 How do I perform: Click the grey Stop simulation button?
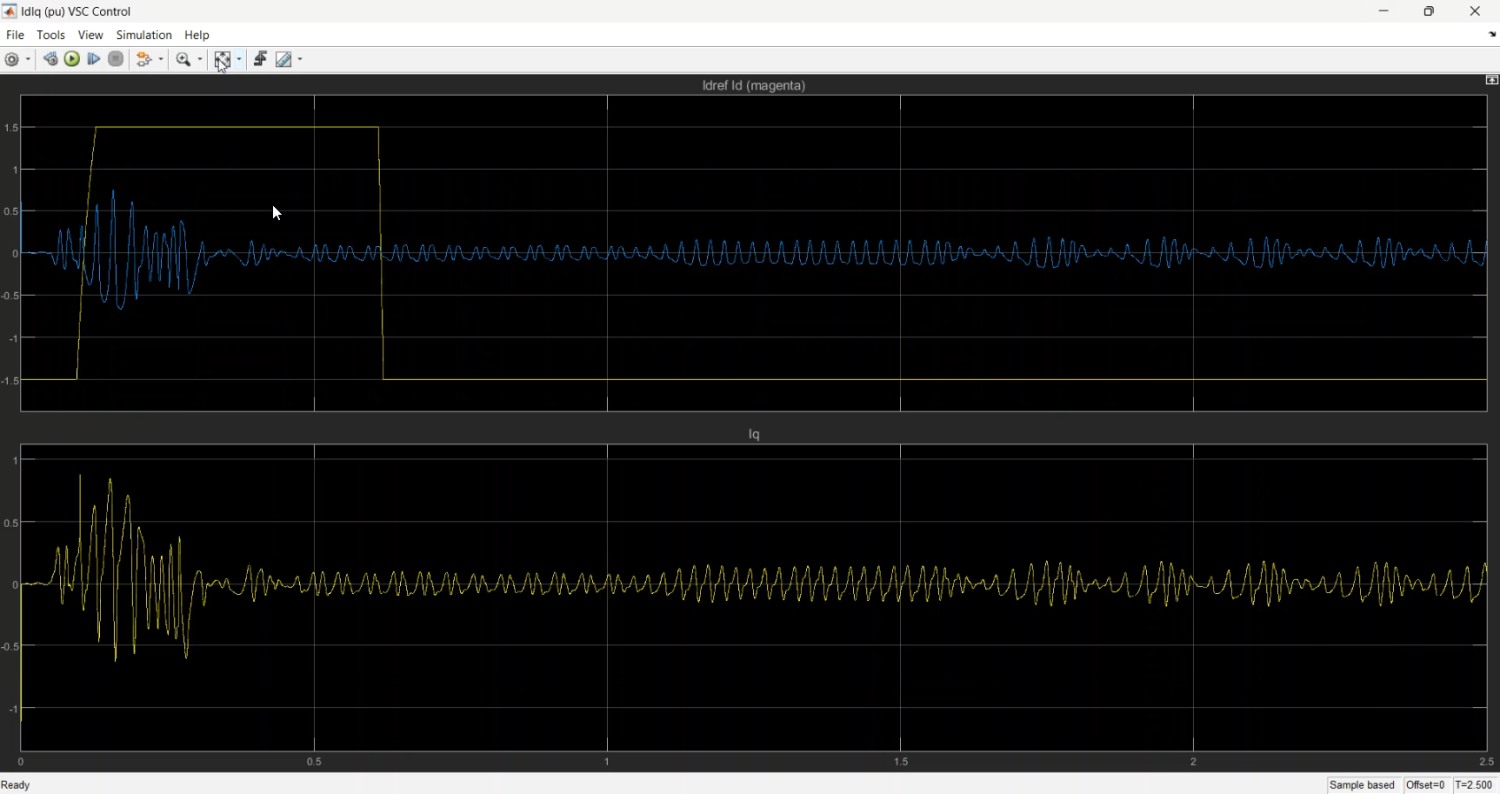click(x=116, y=60)
